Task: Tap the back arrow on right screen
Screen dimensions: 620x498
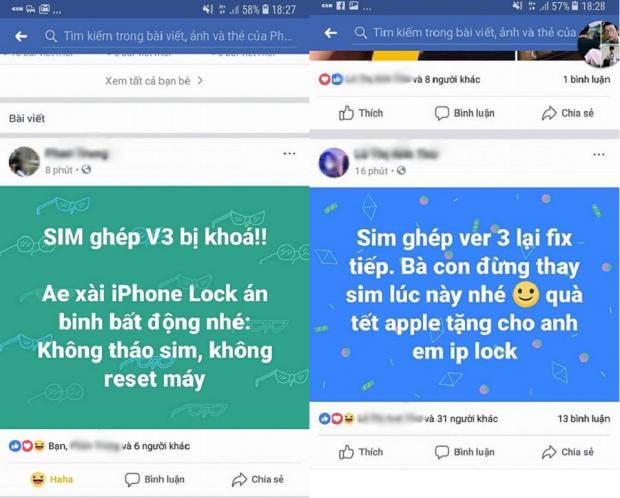Action: 331,33
